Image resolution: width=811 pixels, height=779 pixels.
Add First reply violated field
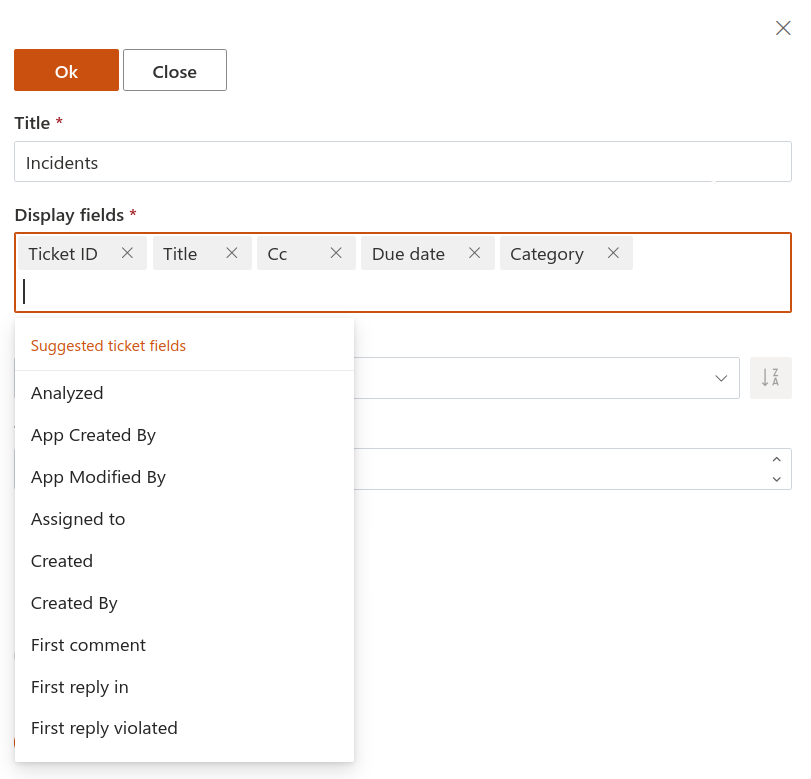[184, 728]
